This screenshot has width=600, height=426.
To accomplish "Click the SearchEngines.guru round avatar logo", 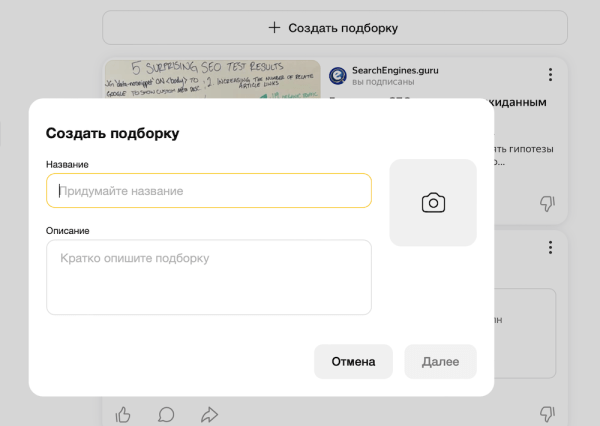I will [x=337, y=76].
